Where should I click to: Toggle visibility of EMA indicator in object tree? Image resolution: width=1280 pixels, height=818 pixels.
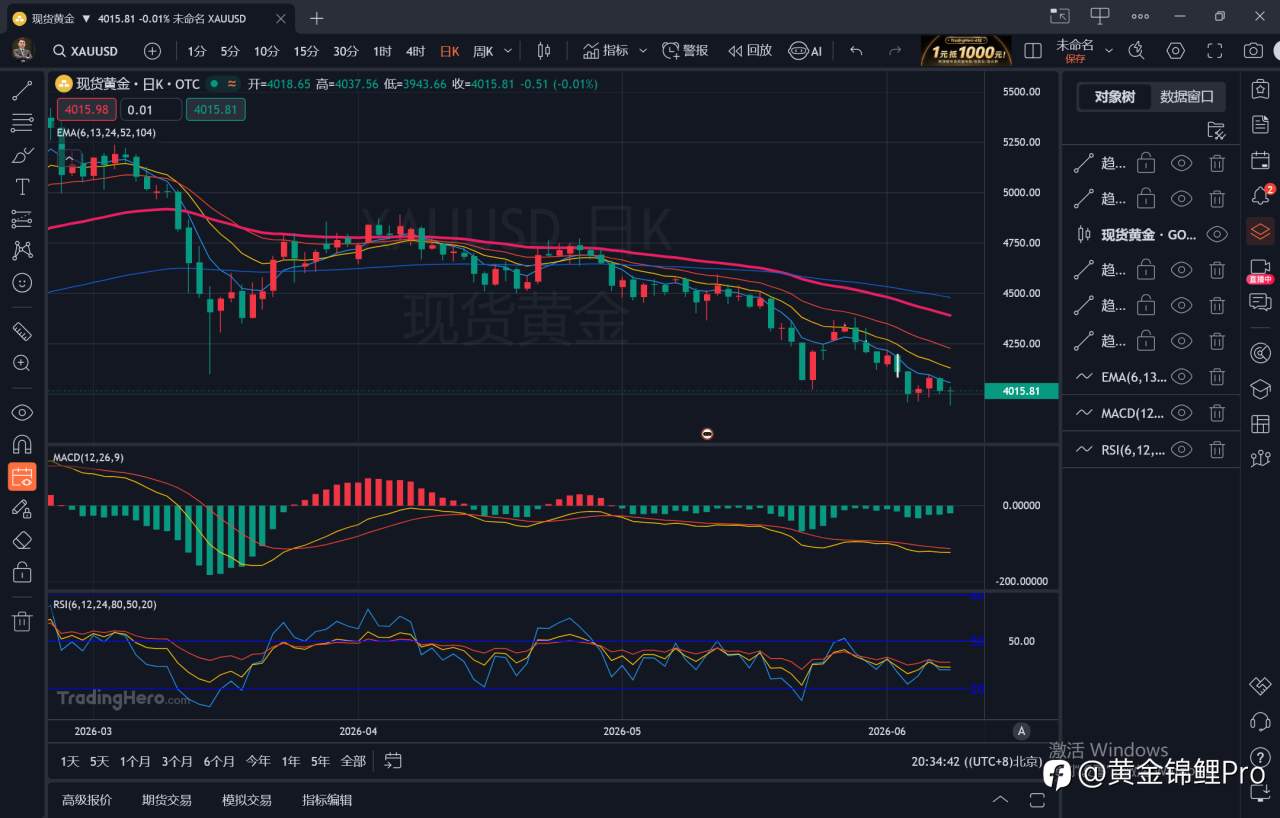tap(1181, 377)
